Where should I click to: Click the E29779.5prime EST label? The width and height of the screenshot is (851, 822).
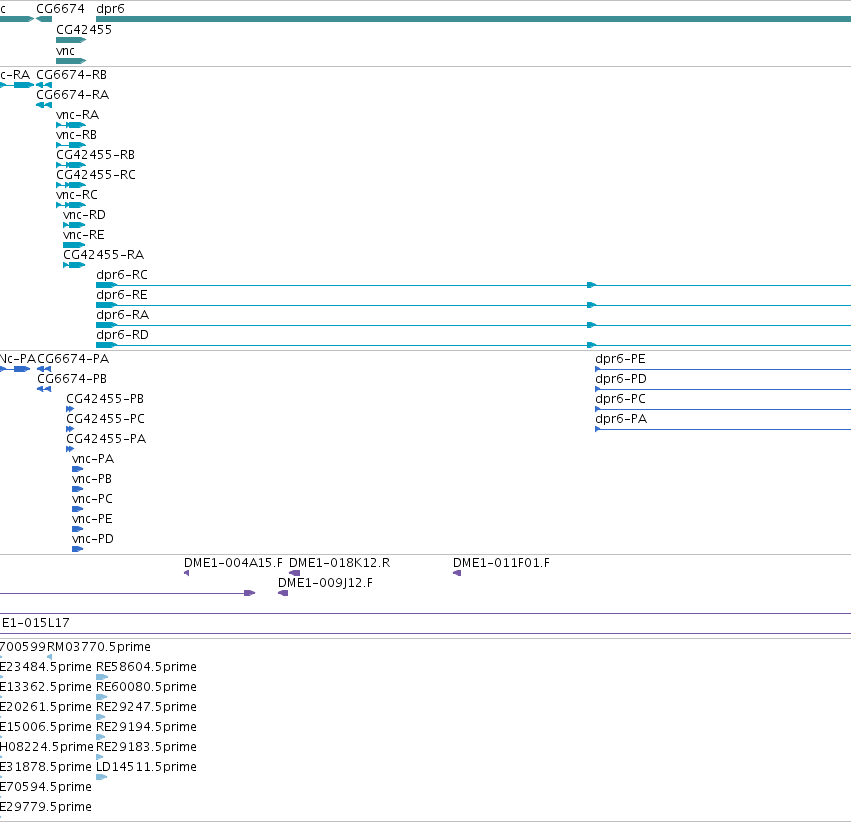pyautogui.click(x=46, y=808)
